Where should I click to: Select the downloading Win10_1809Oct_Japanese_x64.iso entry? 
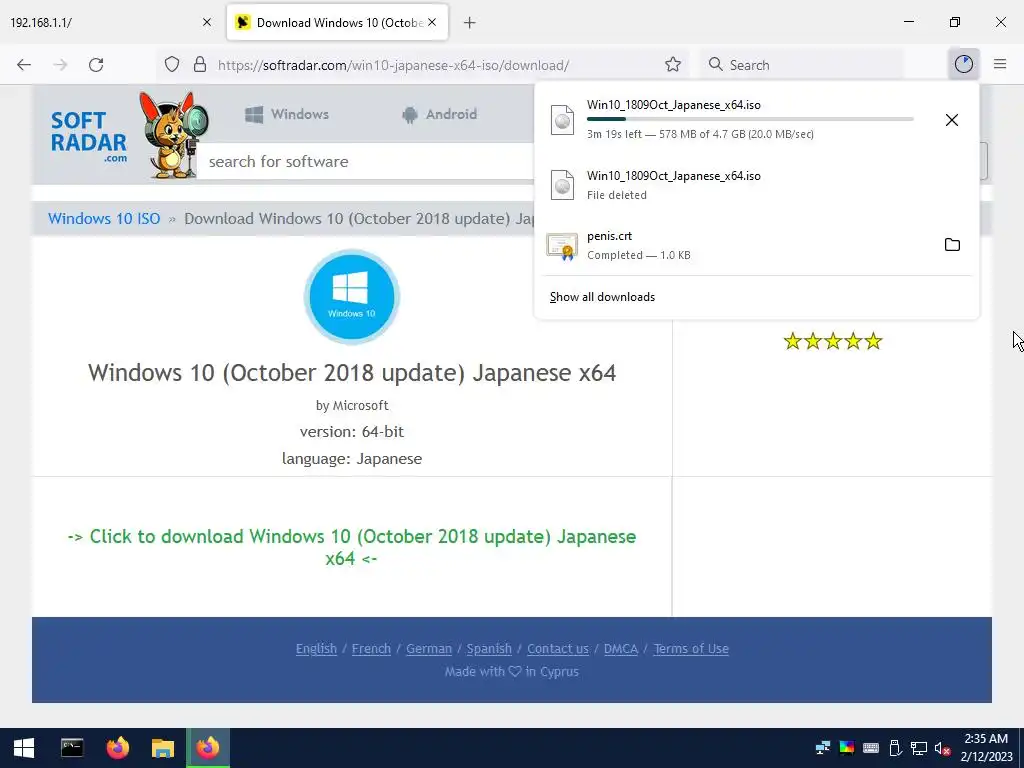(756, 120)
